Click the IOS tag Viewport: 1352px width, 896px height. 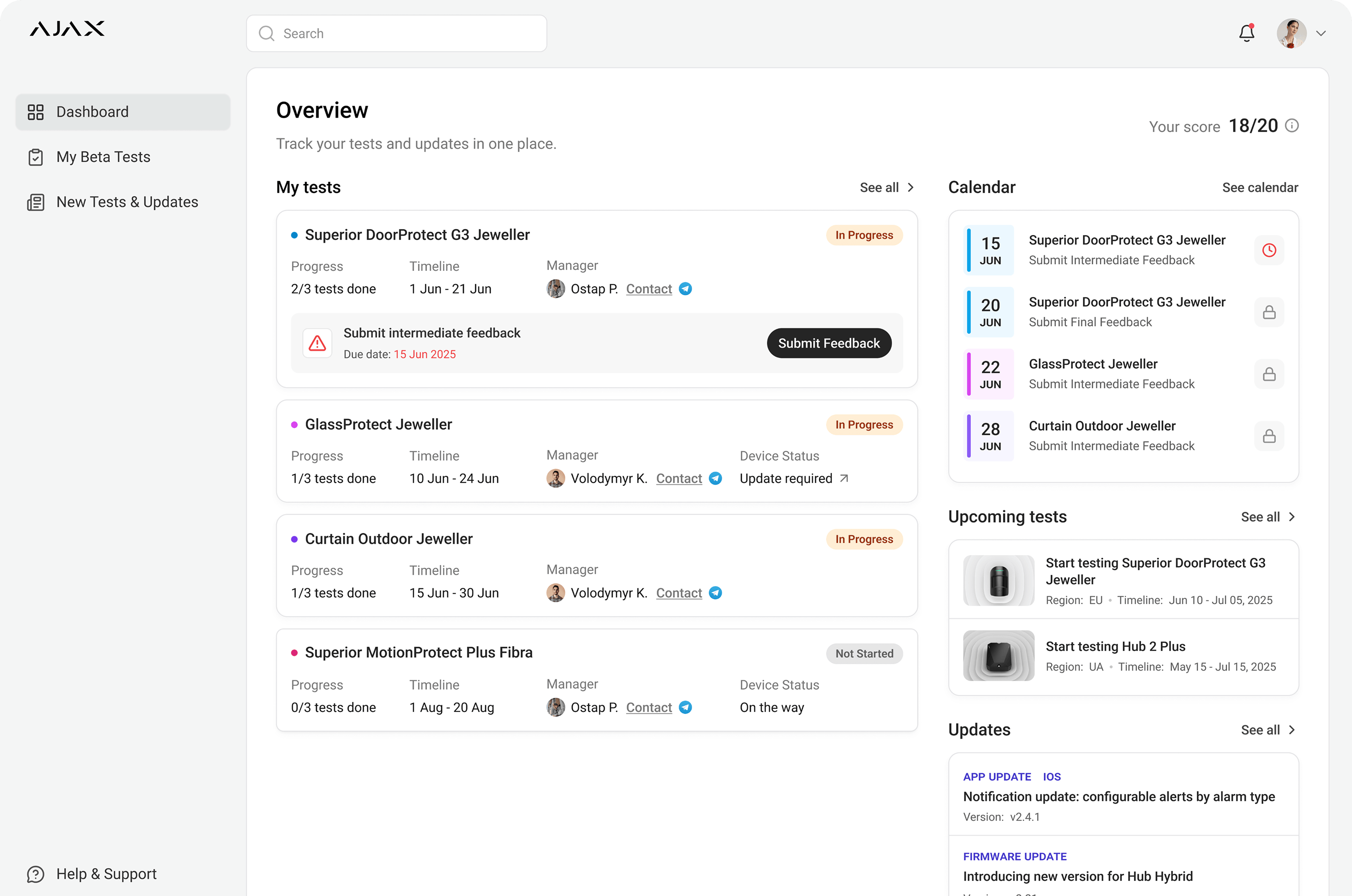click(1051, 777)
